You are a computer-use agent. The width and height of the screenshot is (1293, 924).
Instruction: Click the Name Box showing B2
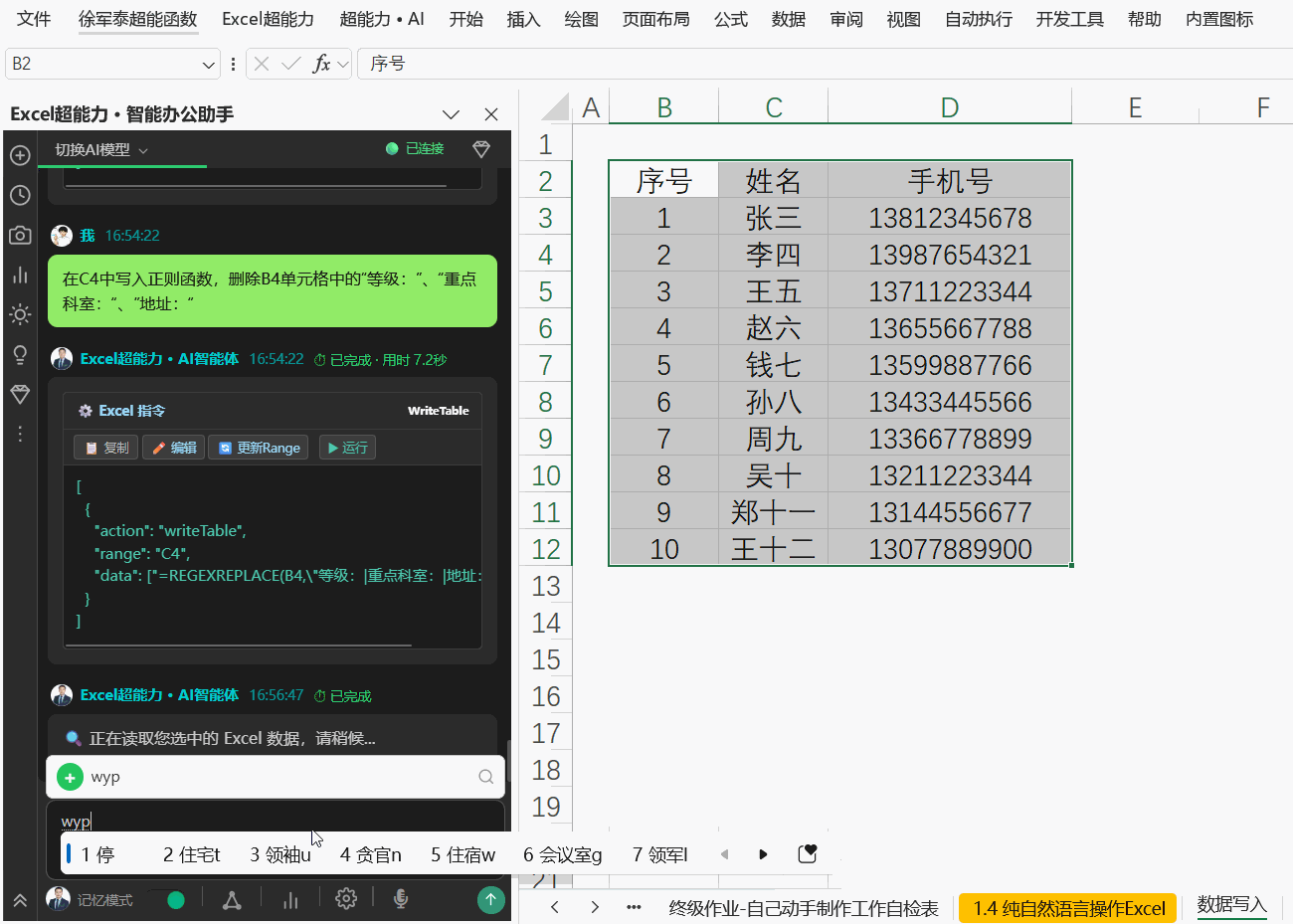[102, 64]
